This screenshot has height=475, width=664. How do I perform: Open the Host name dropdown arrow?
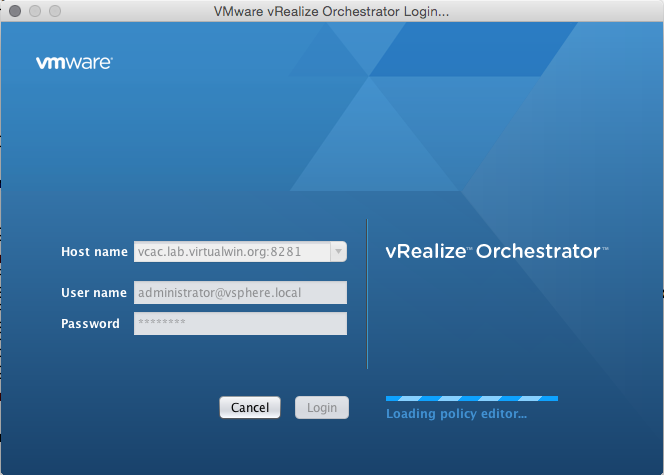click(x=338, y=251)
